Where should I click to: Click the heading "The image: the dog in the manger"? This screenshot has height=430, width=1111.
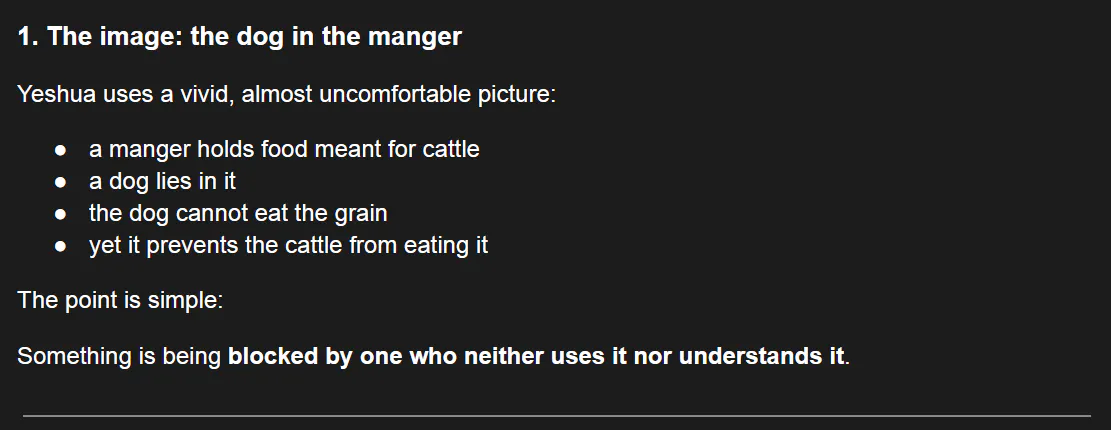[x=240, y=37]
